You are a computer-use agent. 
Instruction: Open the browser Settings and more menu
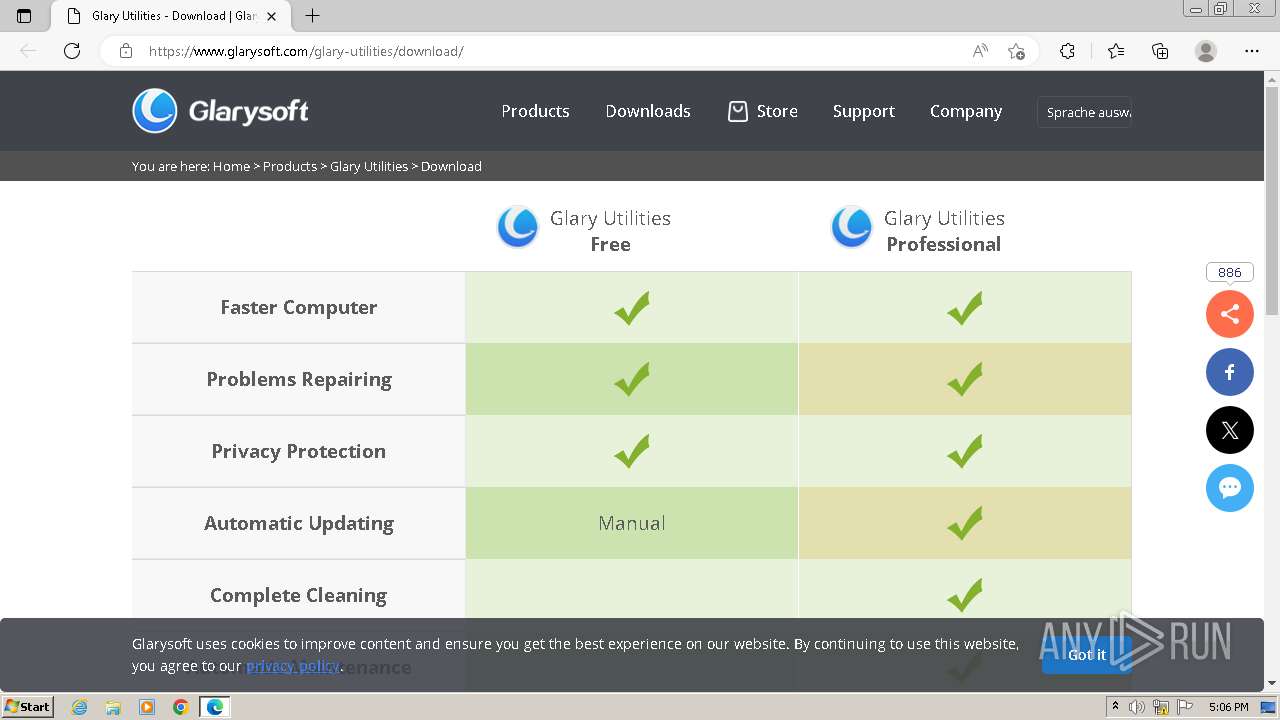coord(1252,51)
